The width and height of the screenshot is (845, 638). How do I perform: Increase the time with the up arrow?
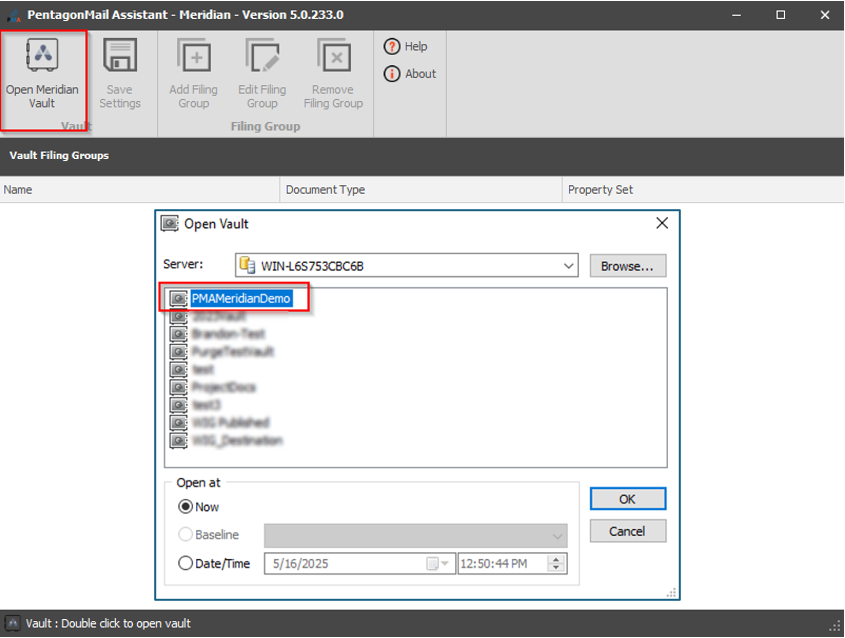tap(556, 559)
